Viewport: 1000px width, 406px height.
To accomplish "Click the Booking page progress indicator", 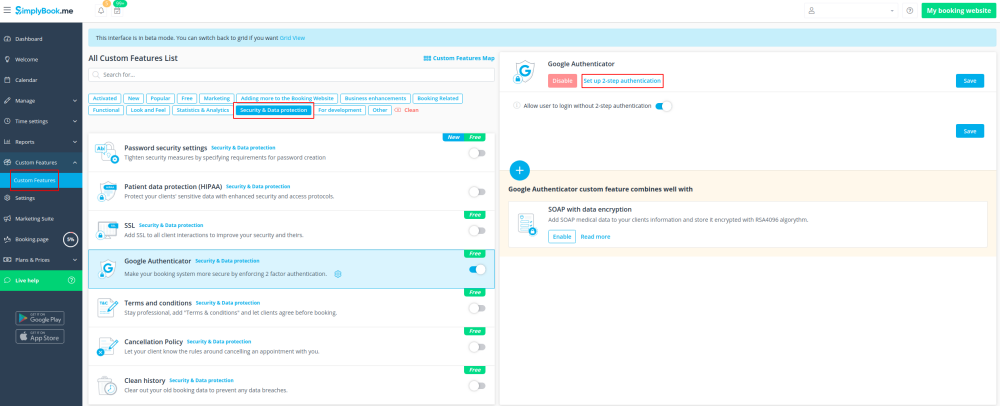I will [x=70, y=239].
